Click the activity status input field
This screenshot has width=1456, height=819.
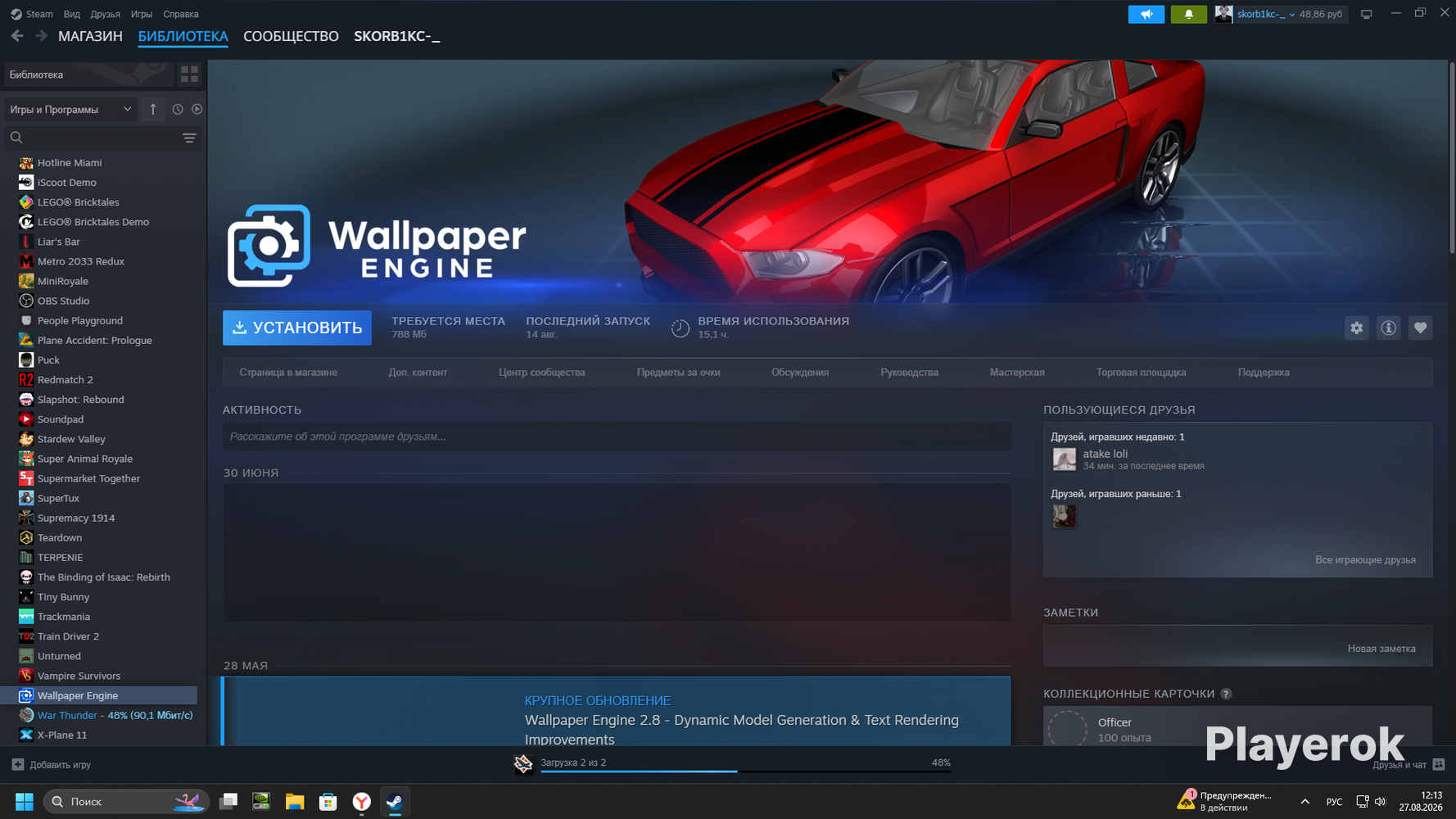[617, 437]
